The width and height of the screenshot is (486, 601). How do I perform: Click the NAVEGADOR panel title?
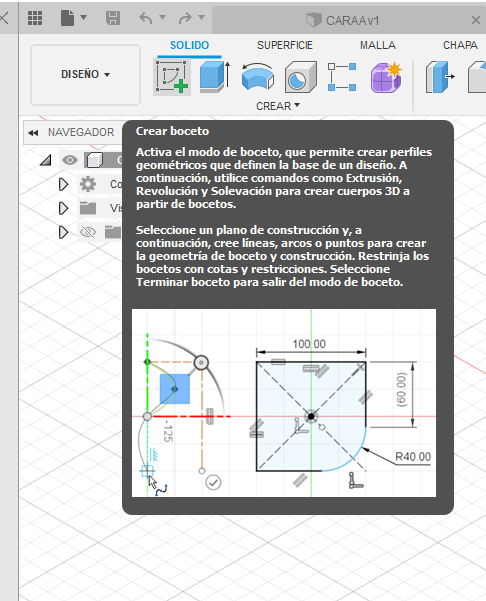(x=81, y=132)
